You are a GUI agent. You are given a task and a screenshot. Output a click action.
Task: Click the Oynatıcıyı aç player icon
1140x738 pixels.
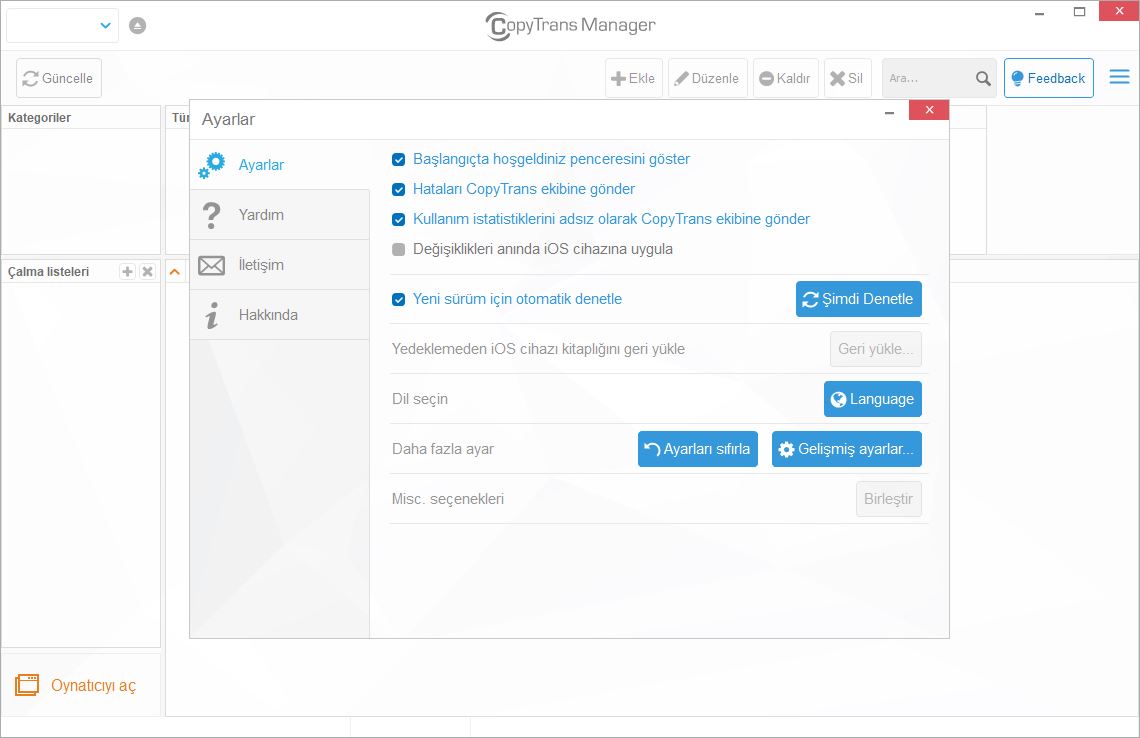pos(27,685)
